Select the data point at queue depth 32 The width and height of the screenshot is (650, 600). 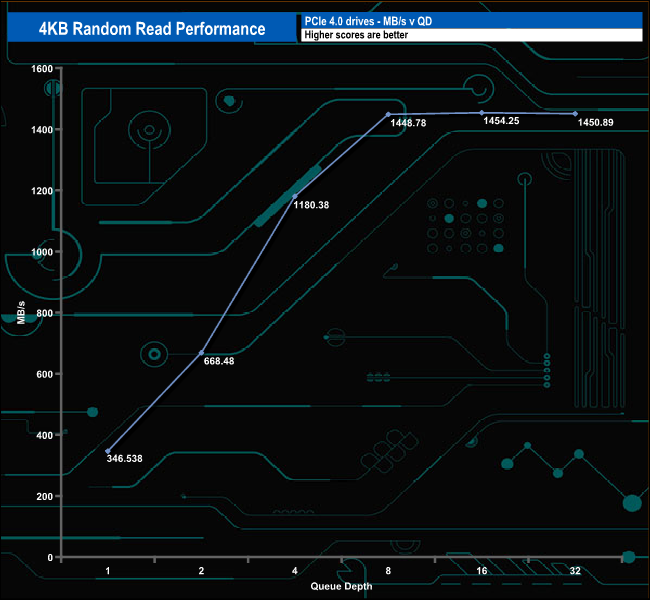pos(575,114)
